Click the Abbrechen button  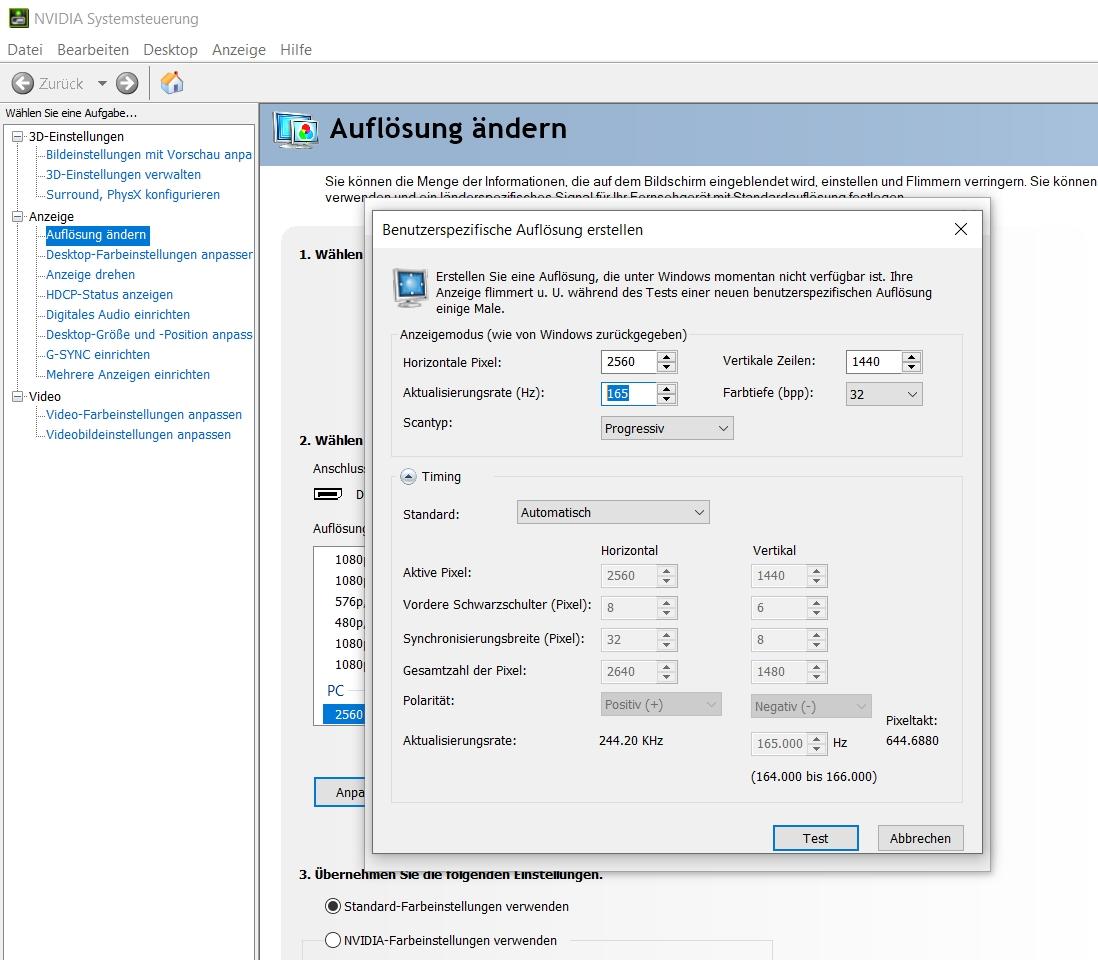pyautogui.click(x=920, y=838)
